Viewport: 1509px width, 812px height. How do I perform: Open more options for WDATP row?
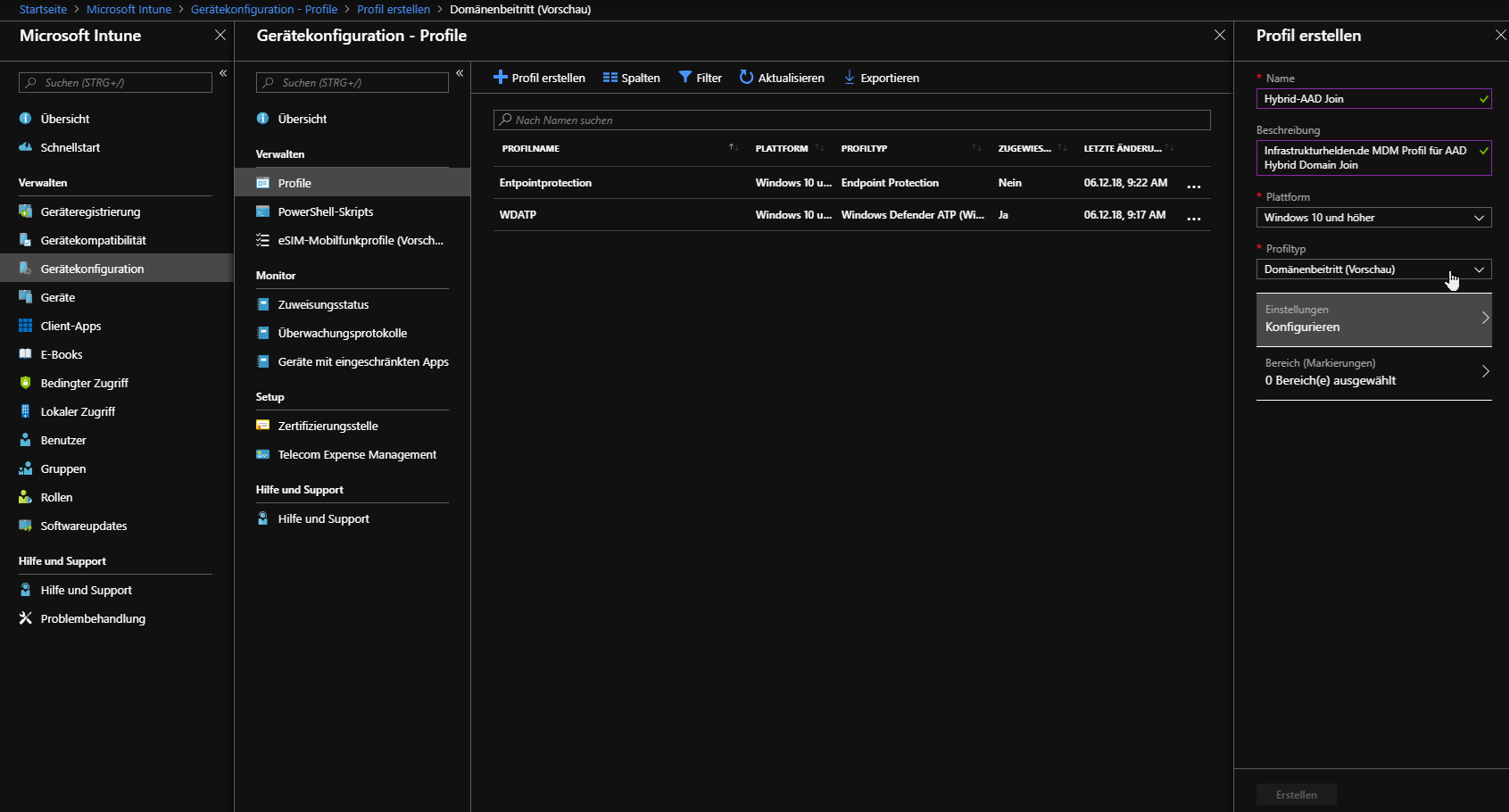(x=1194, y=218)
